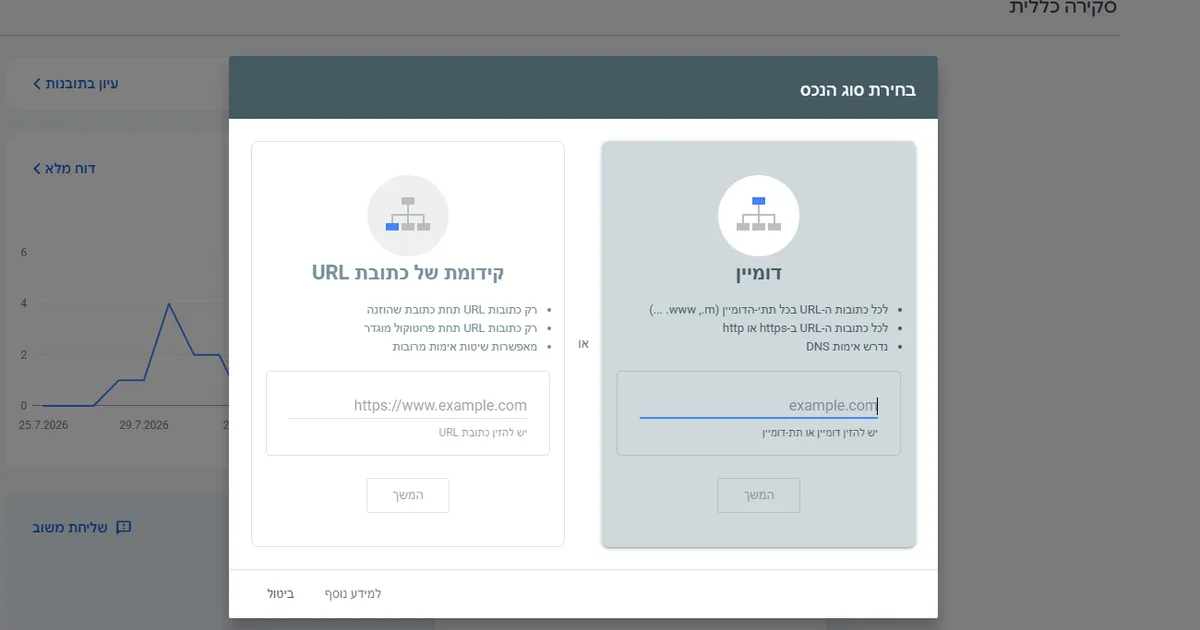Focus the https://www.example.com URL input field
The image size is (1200, 630).
[408, 405]
